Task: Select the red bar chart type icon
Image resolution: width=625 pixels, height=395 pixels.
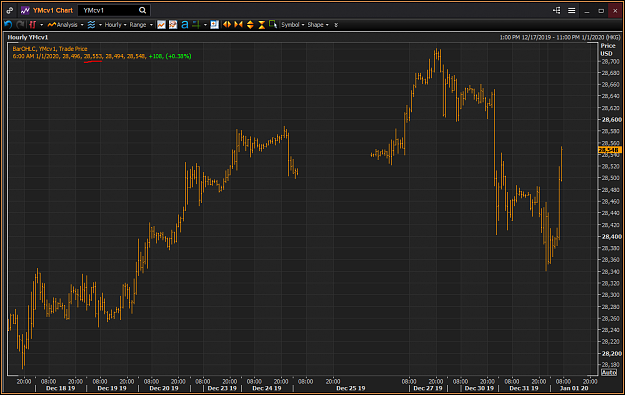Action: point(33,25)
